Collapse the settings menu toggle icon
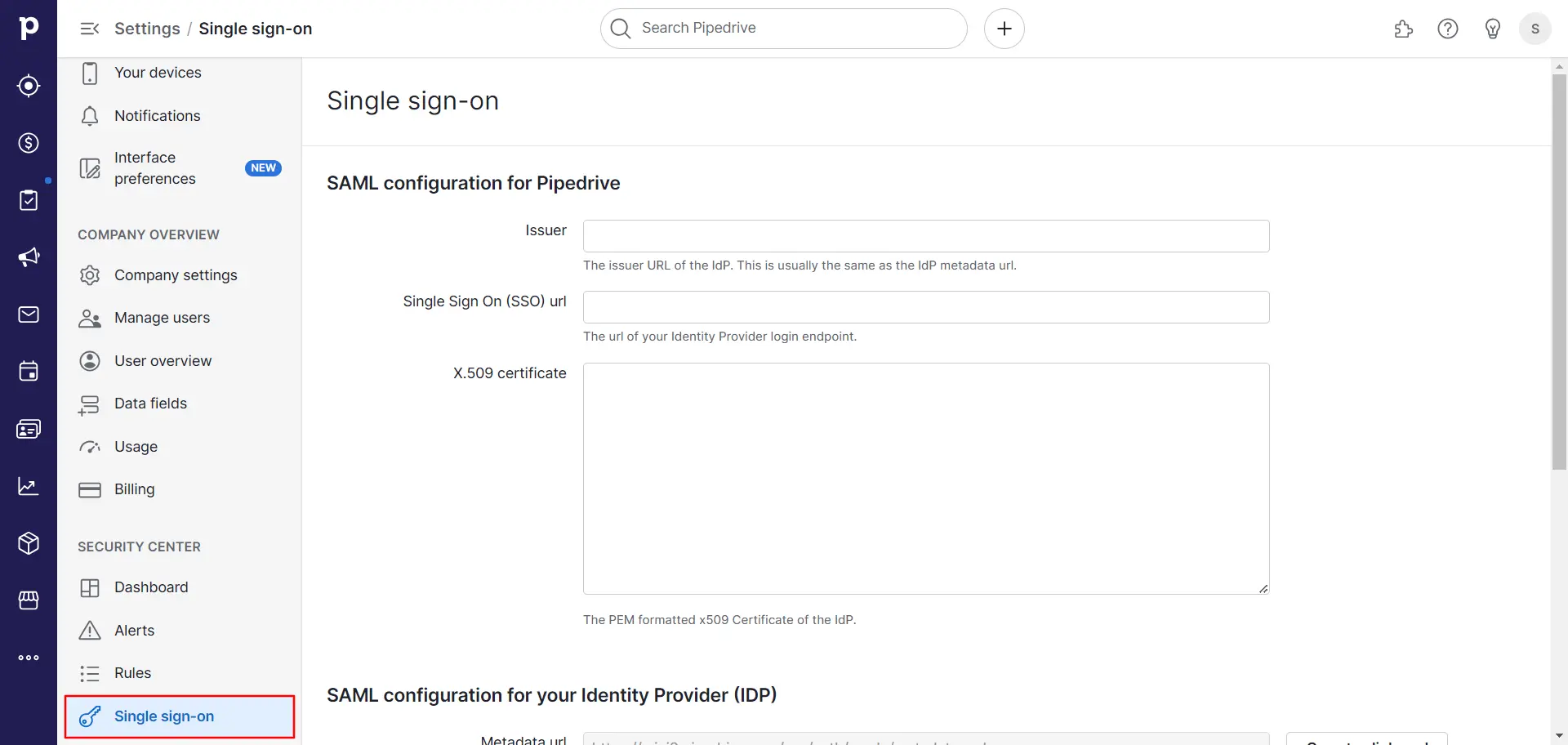 pos(90,29)
